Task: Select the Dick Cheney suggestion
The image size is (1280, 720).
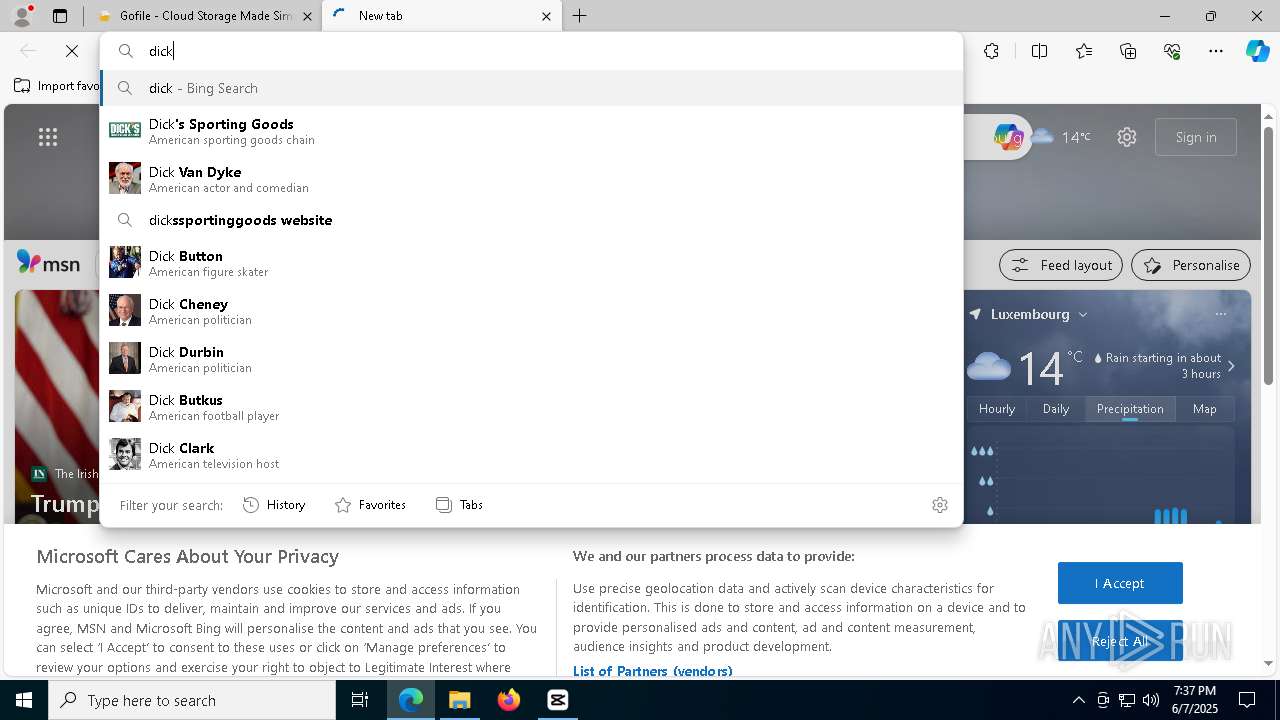Action: coord(531,311)
